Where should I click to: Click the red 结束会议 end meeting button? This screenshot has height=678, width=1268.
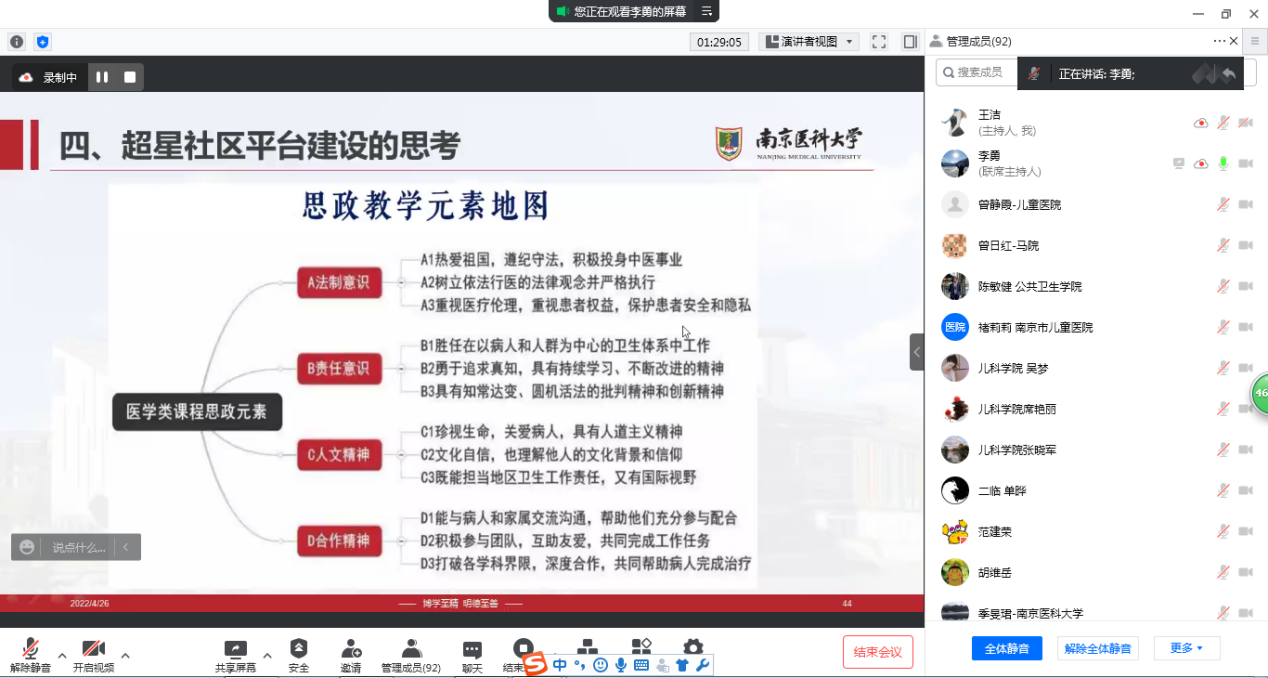tap(877, 652)
